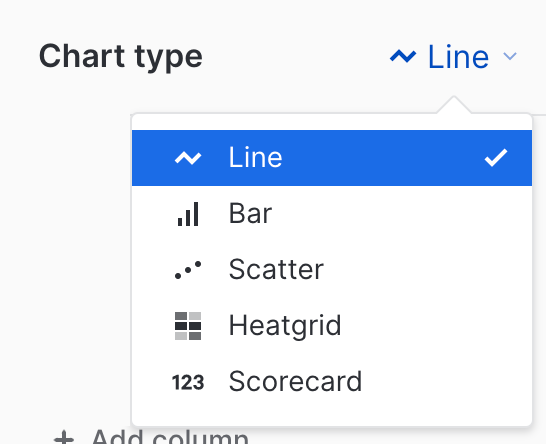Select Scorecard from the chart list
The width and height of the screenshot is (546, 444).
tap(332, 381)
